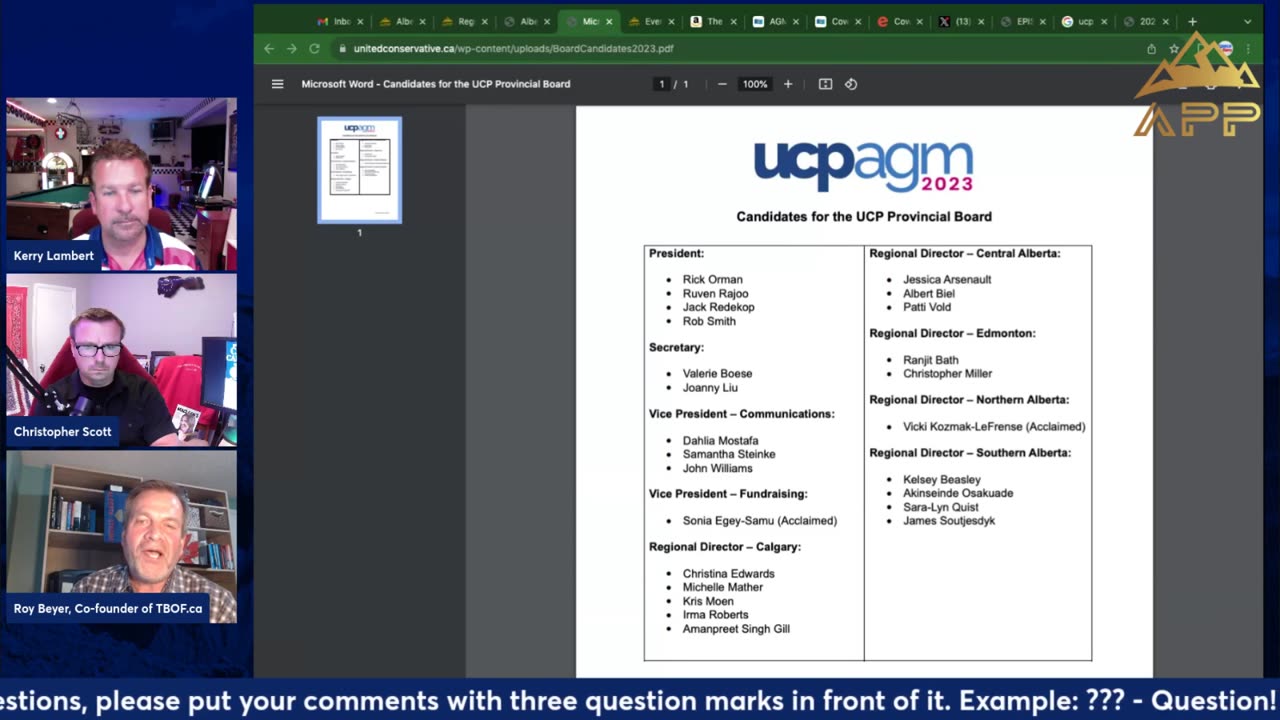The height and width of the screenshot is (720, 1280).
Task: Select page 1 thumbnail in sidebar
Action: click(x=360, y=170)
